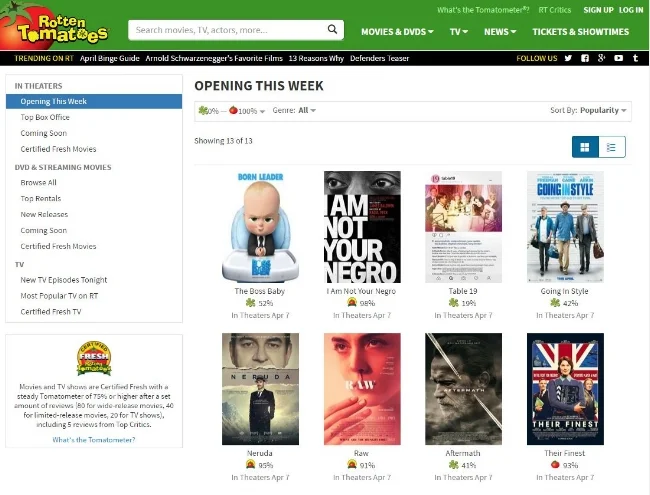The image size is (650, 495).
Task: Open the Tomatometer range filter
Action: (231, 111)
